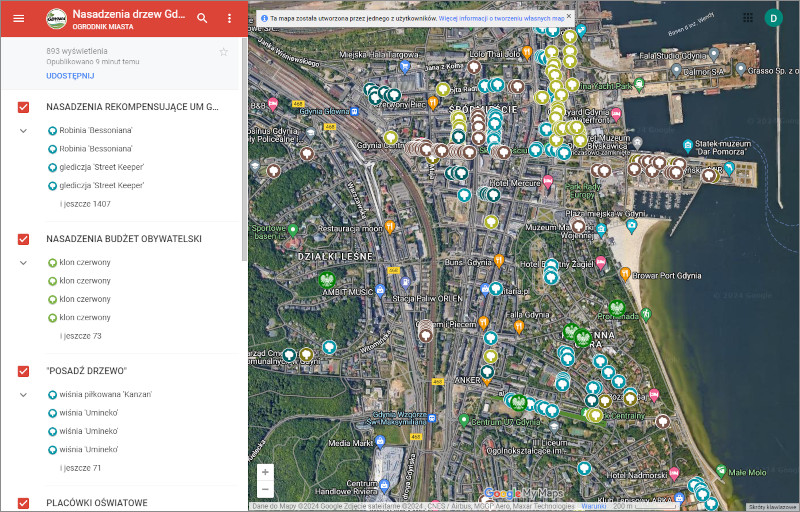This screenshot has height=512, width=800.
Task: Zoom out on the map
Action: click(265, 489)
